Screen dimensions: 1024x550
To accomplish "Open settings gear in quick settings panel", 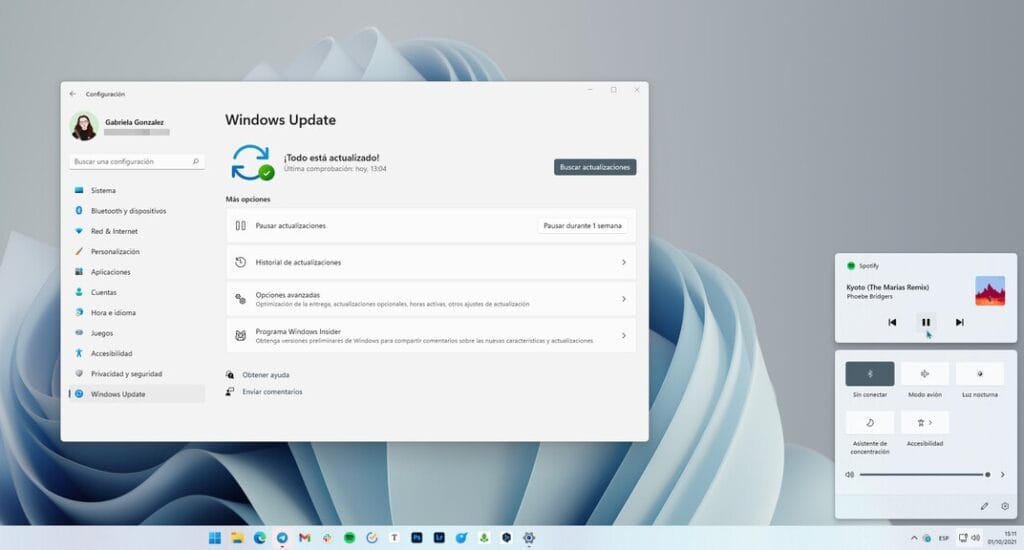I will (x=1005, y=506).
